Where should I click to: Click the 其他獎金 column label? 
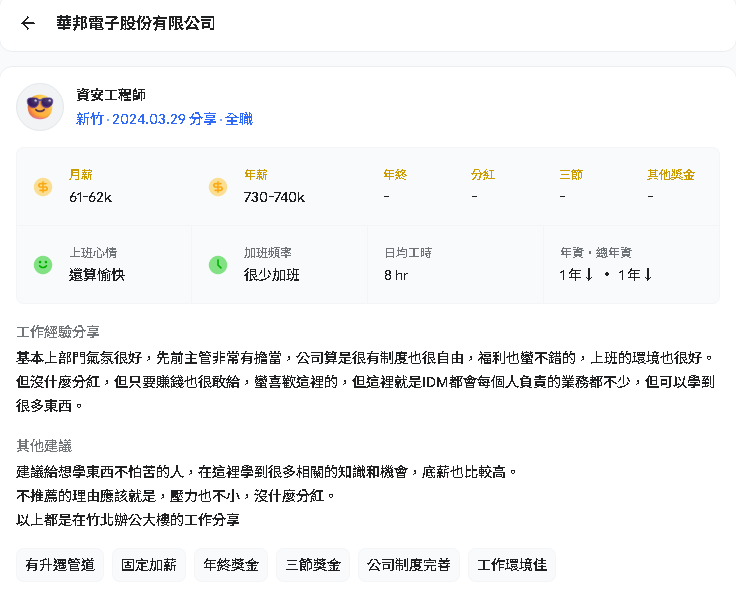tap(671, 175)
